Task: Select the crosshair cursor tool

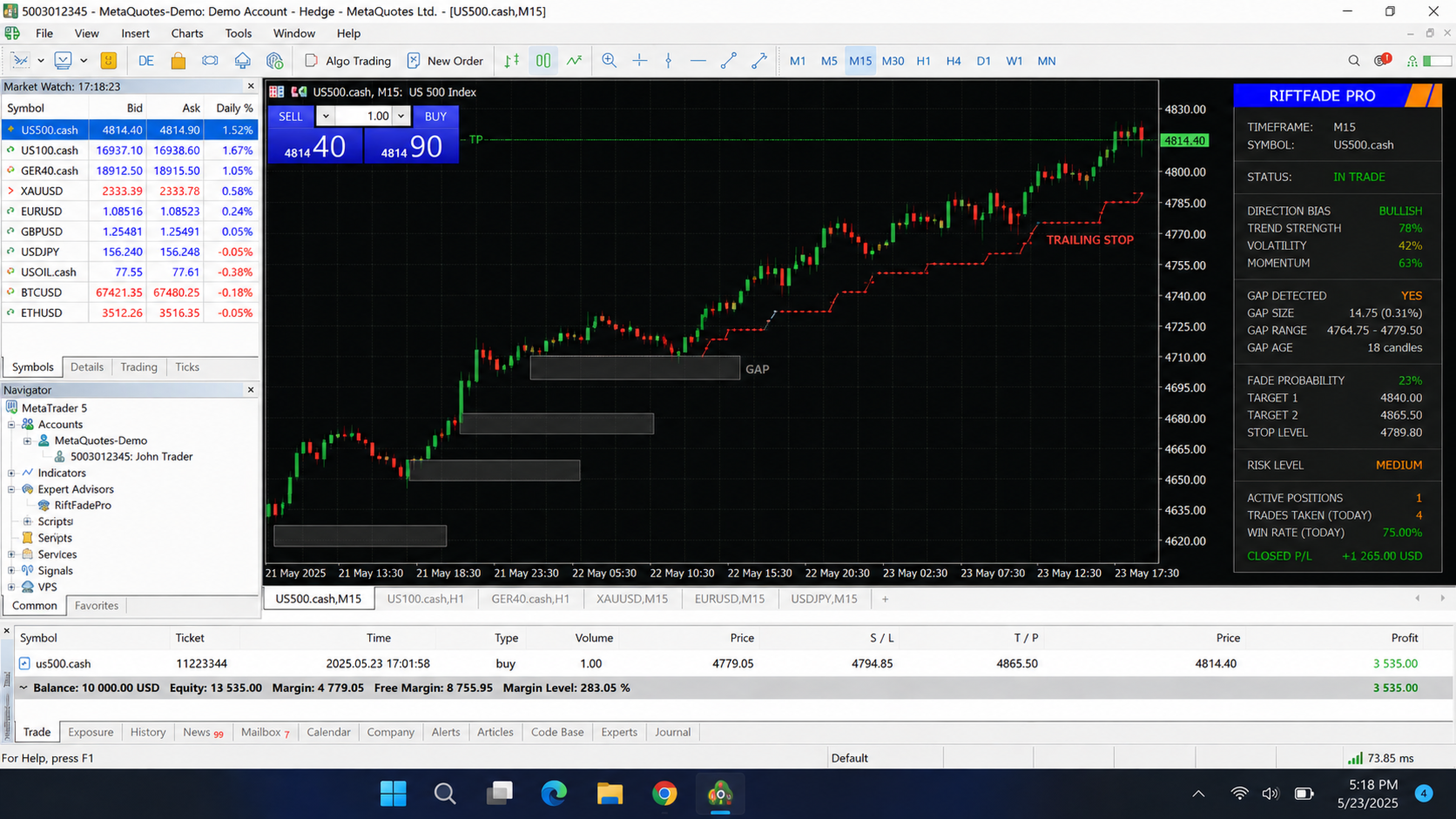Action: pos(639,61)
